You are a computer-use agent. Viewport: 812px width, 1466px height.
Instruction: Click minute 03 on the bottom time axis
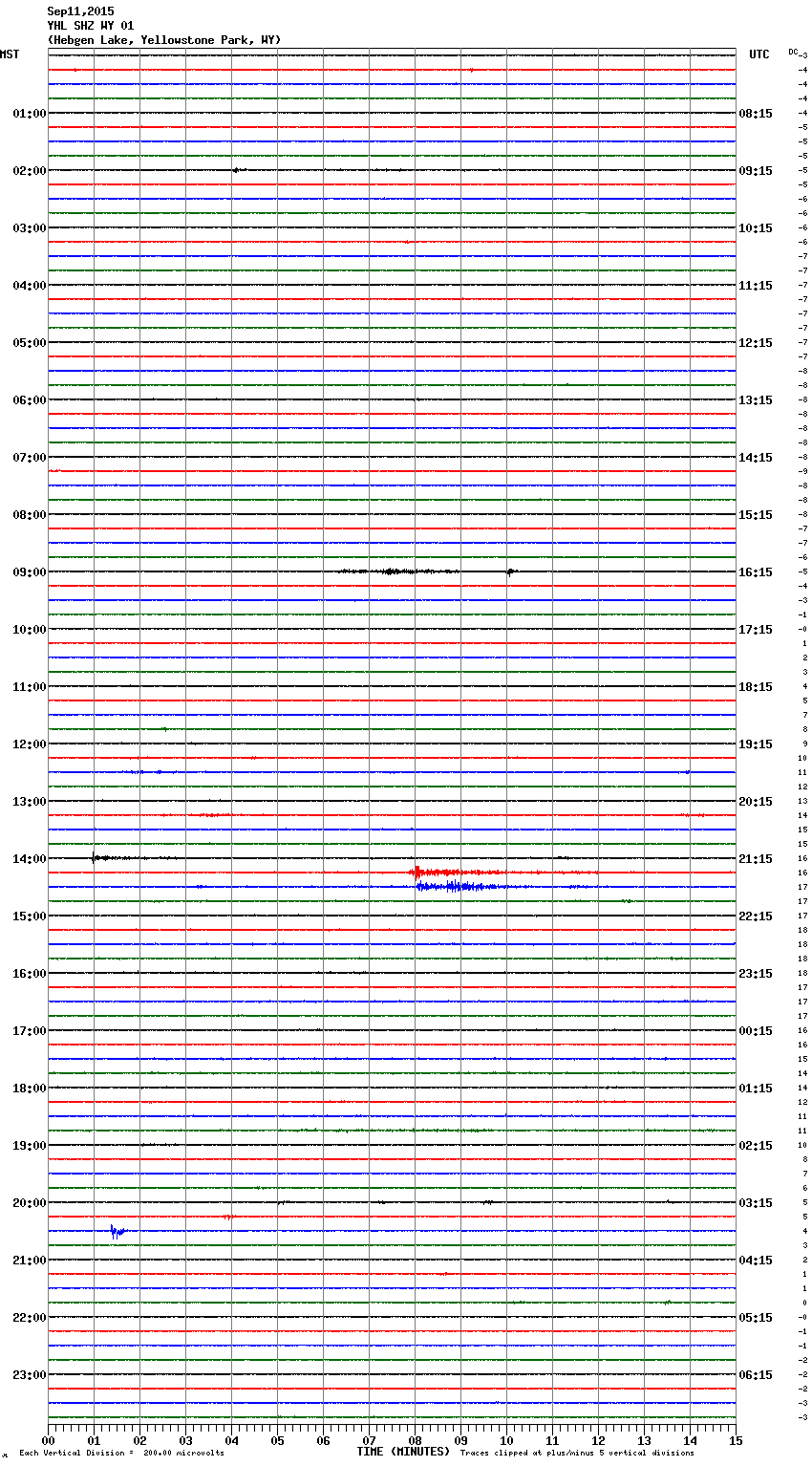pos(185,1440)
